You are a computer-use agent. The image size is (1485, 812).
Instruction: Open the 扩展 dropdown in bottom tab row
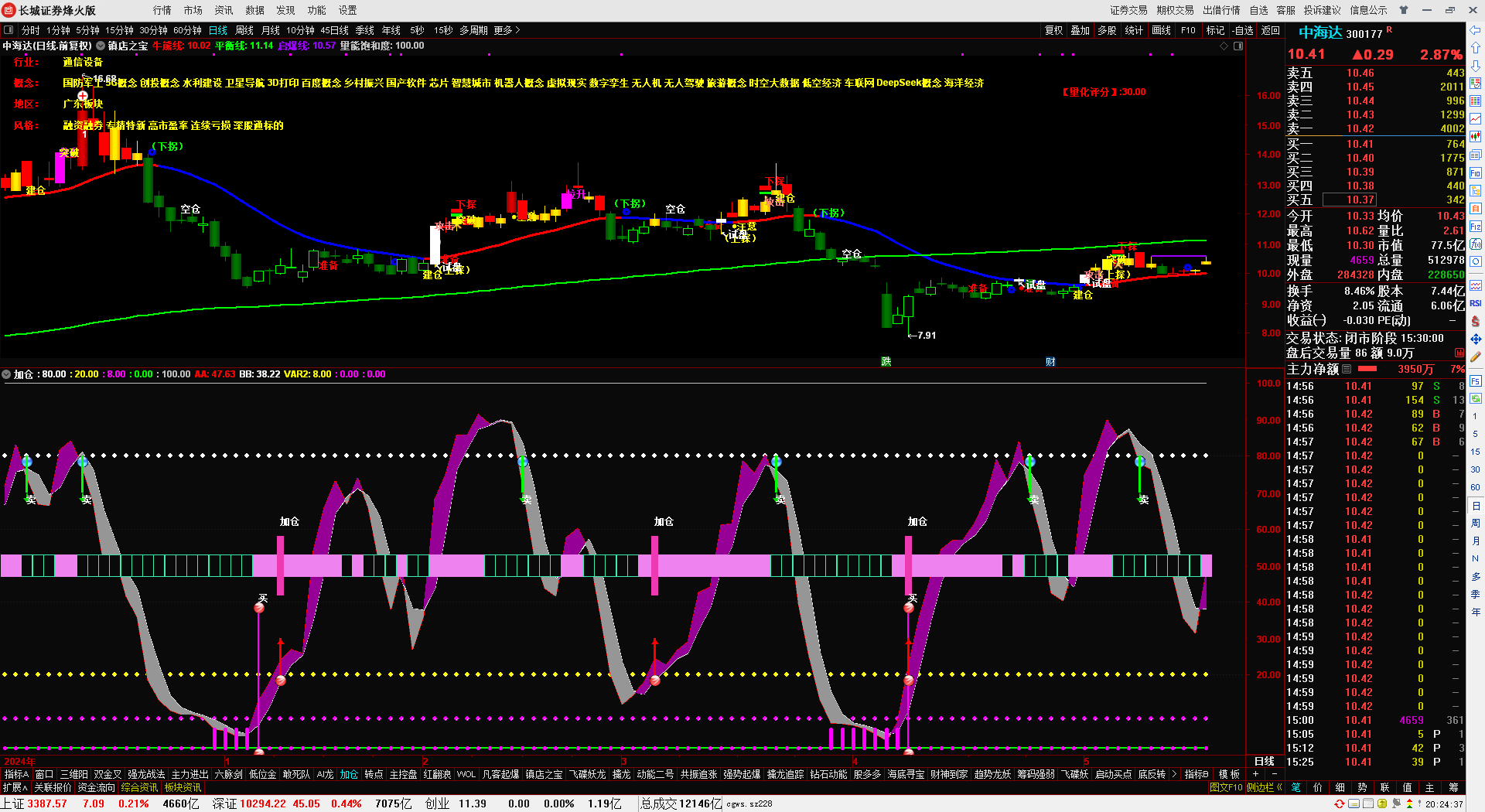pos(15,787)
